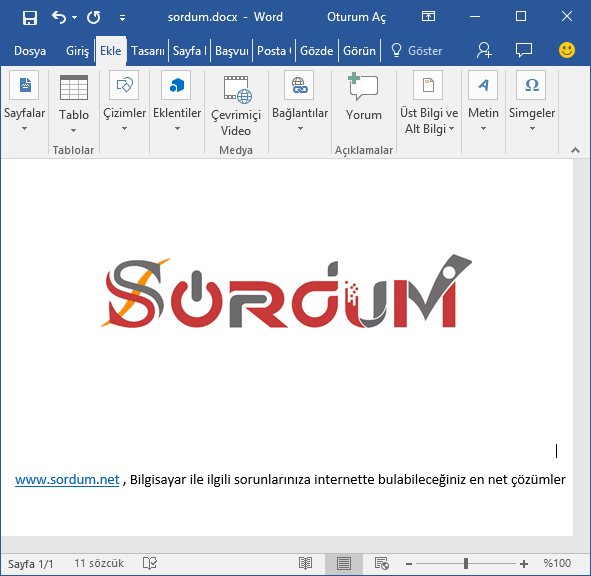
Task: Send feedback with the smiley face icon
Action: (567, 50)
